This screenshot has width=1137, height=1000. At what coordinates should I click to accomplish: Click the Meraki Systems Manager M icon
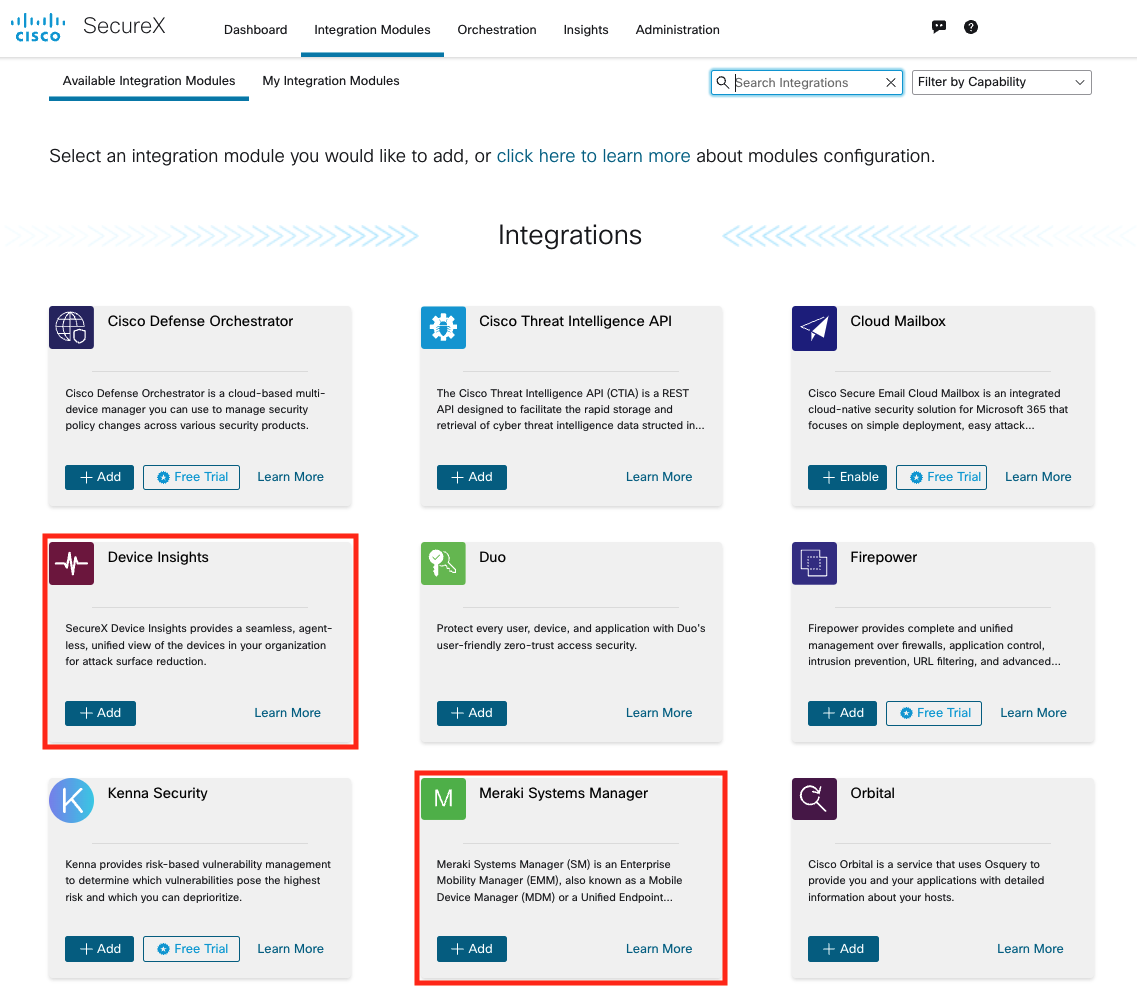[x=443, y=798]
